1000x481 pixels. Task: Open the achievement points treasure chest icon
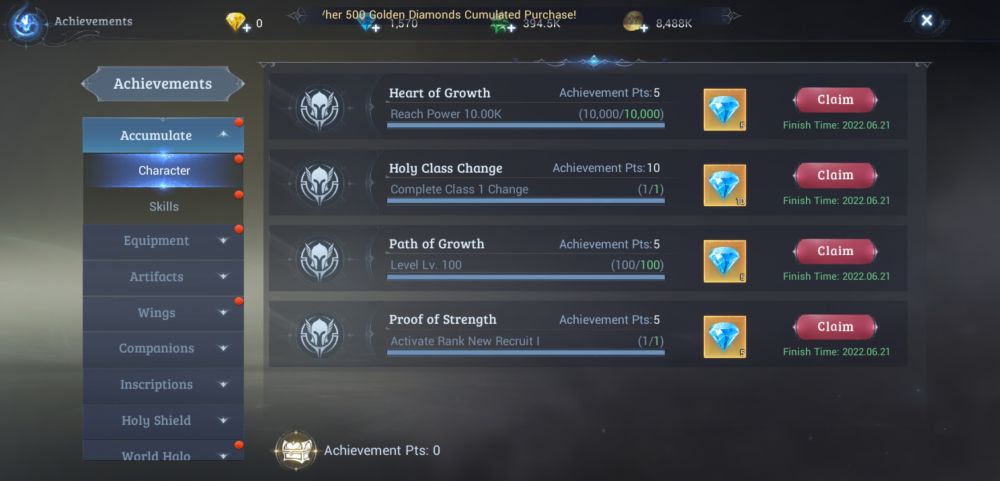pos(295,450)
